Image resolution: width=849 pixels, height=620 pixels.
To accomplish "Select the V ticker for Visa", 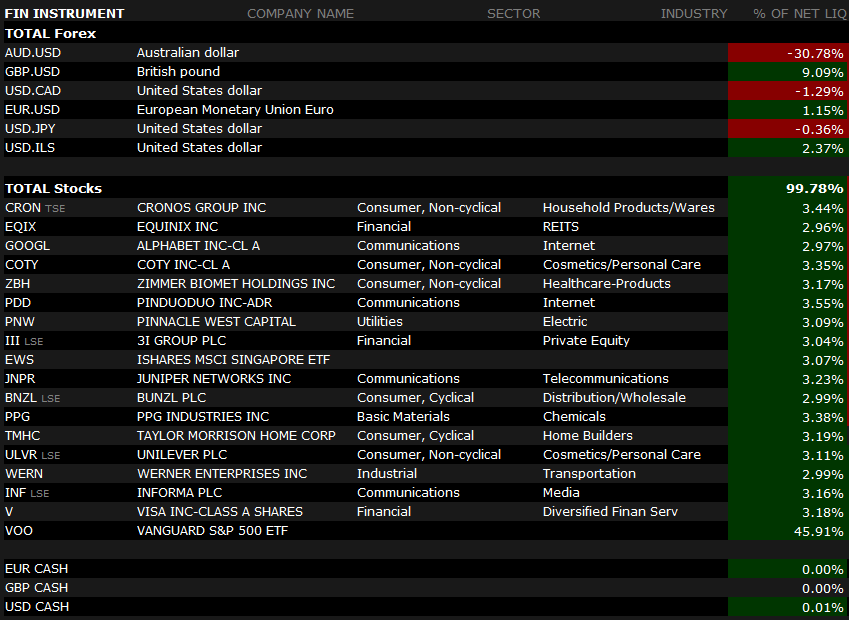I will coord(9,511).
